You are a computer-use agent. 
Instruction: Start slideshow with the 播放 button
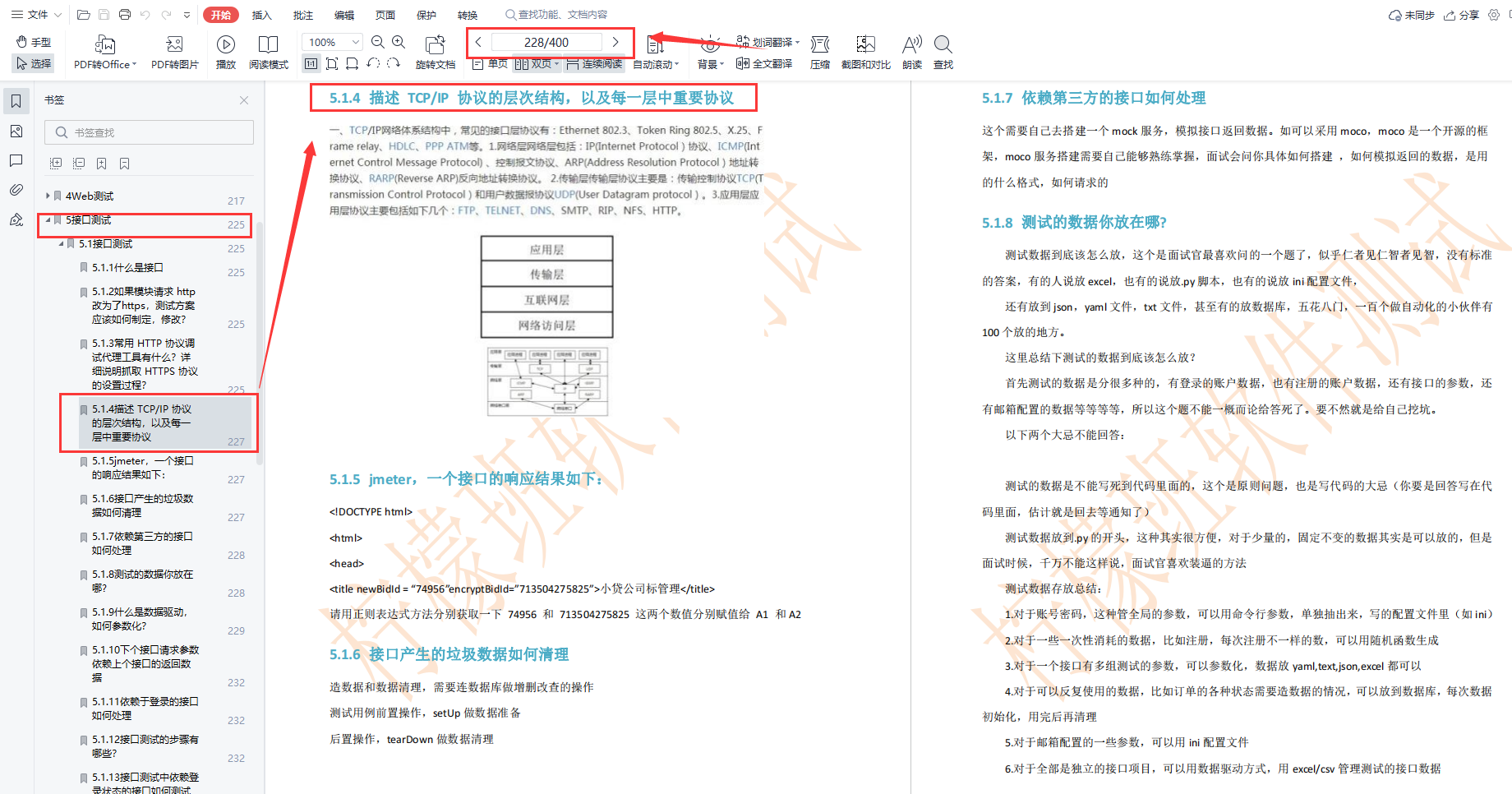tap(226, 53)
